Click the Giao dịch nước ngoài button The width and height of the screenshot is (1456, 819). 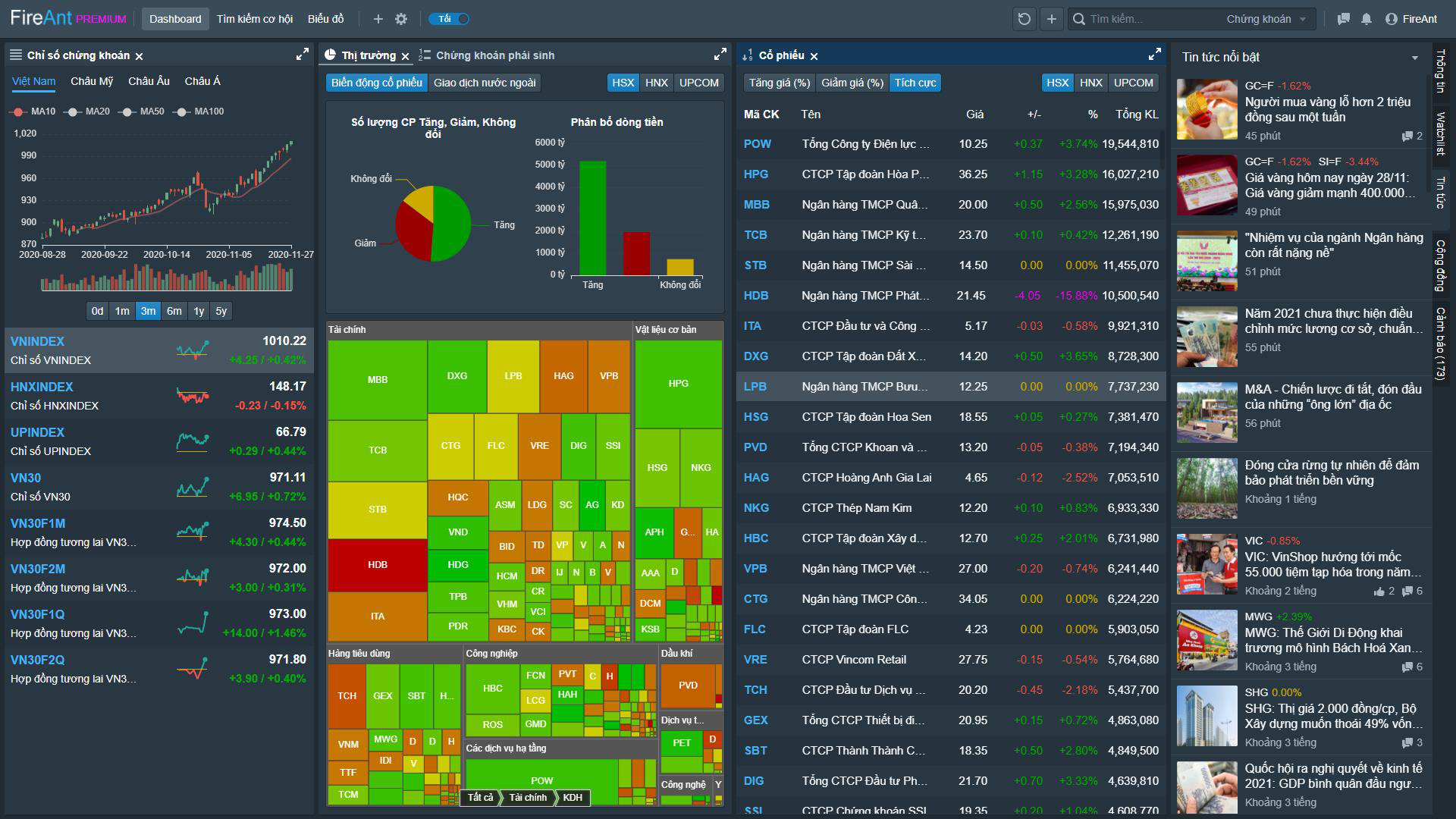485,83
